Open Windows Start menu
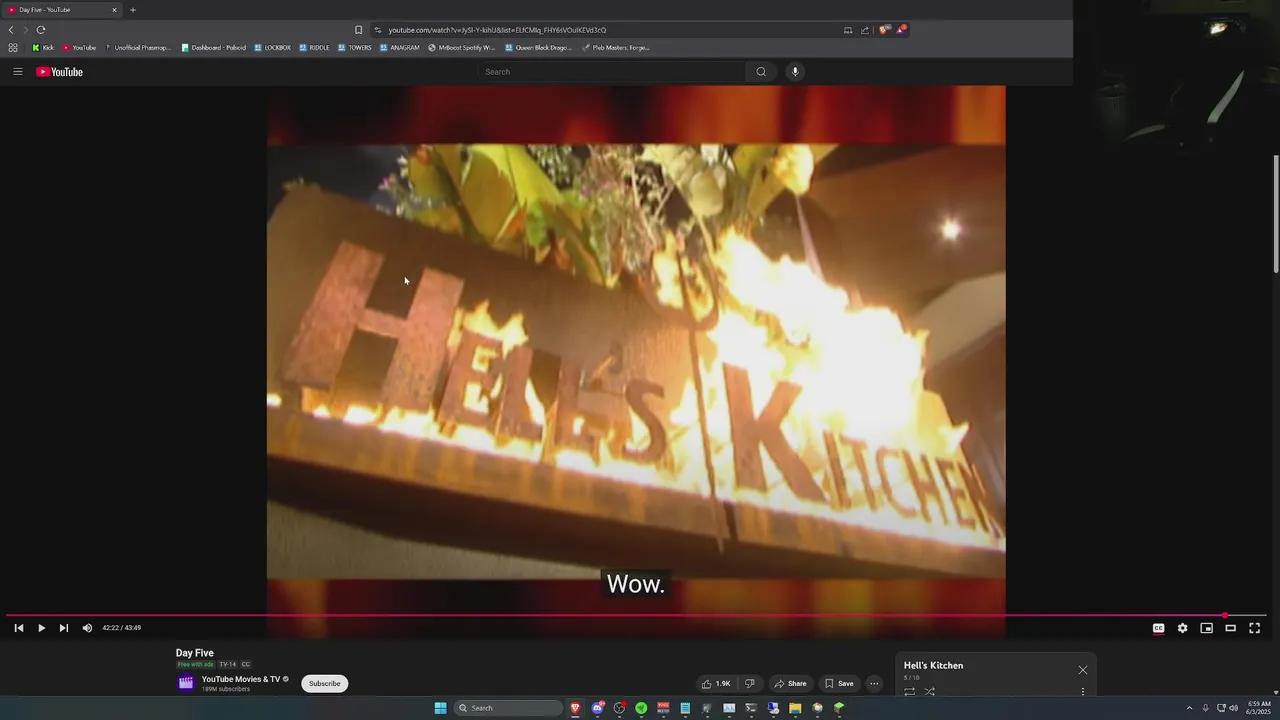This screenshot has height=720, width=1280. coord(440,708)
